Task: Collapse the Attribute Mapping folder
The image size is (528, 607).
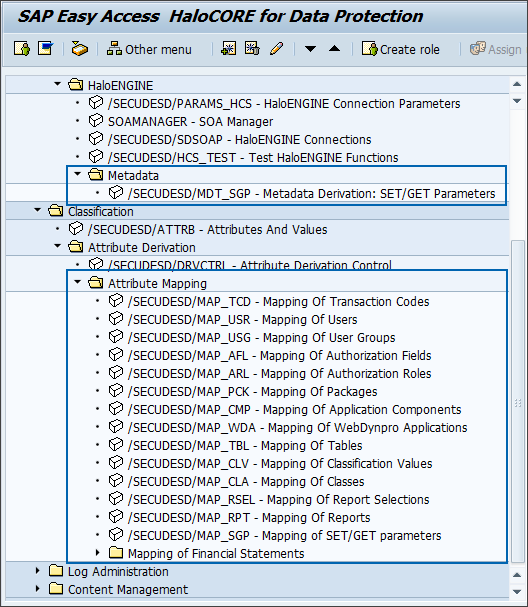Action: click(77, 282)
